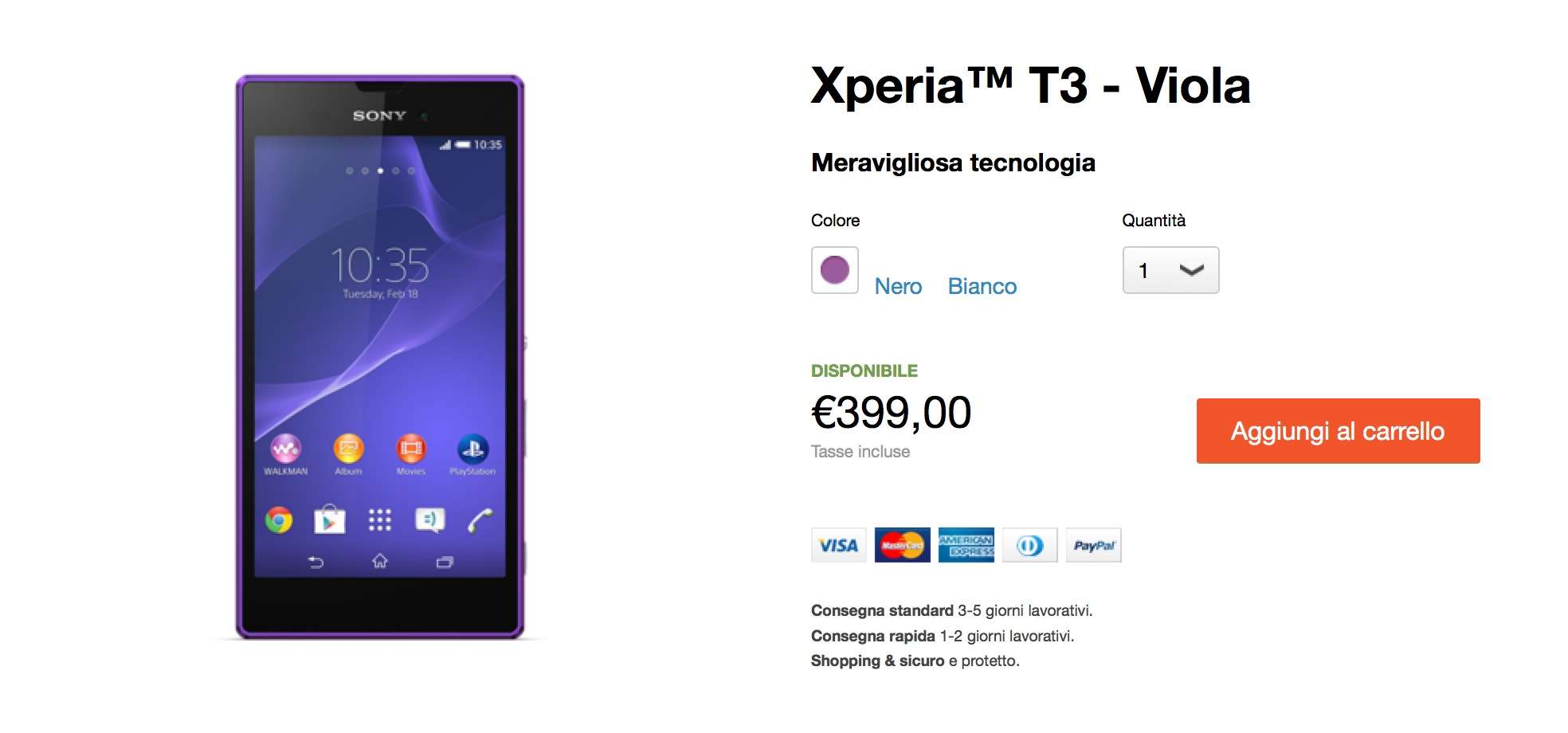This screenshot has width=1568, height=733.
Task: Click the PayPal payment icon
Action: [1093, 545]
